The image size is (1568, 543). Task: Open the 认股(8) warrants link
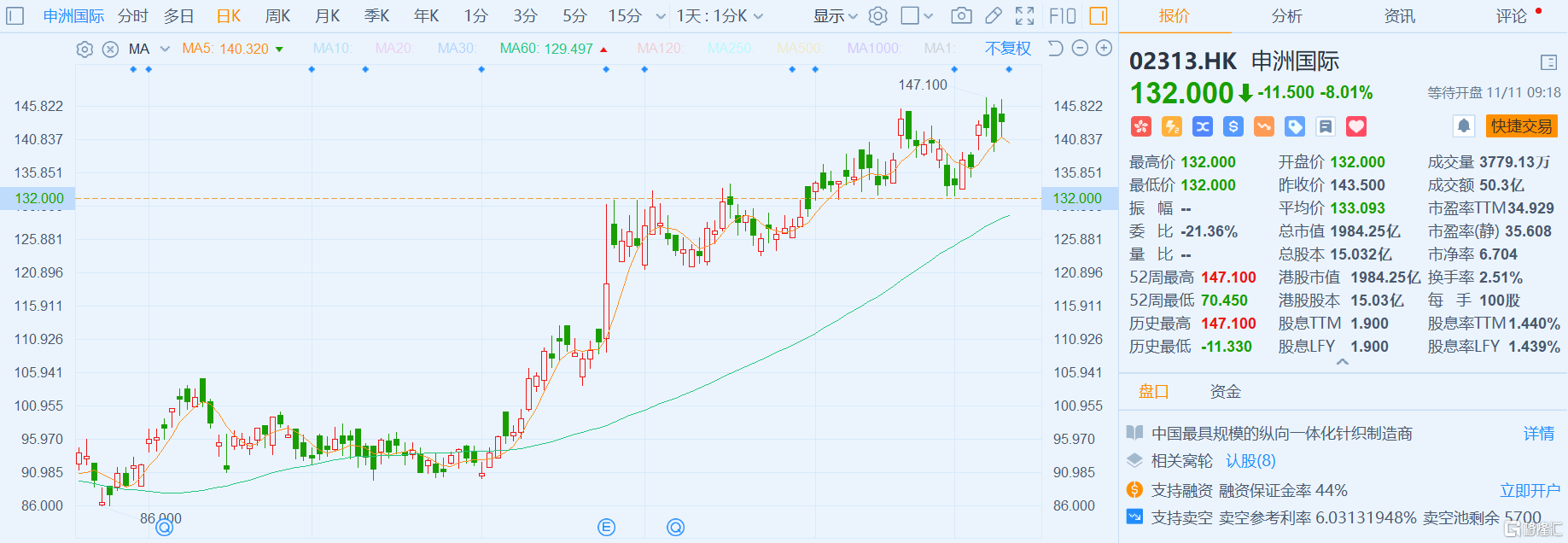(x=1250, y=461)
